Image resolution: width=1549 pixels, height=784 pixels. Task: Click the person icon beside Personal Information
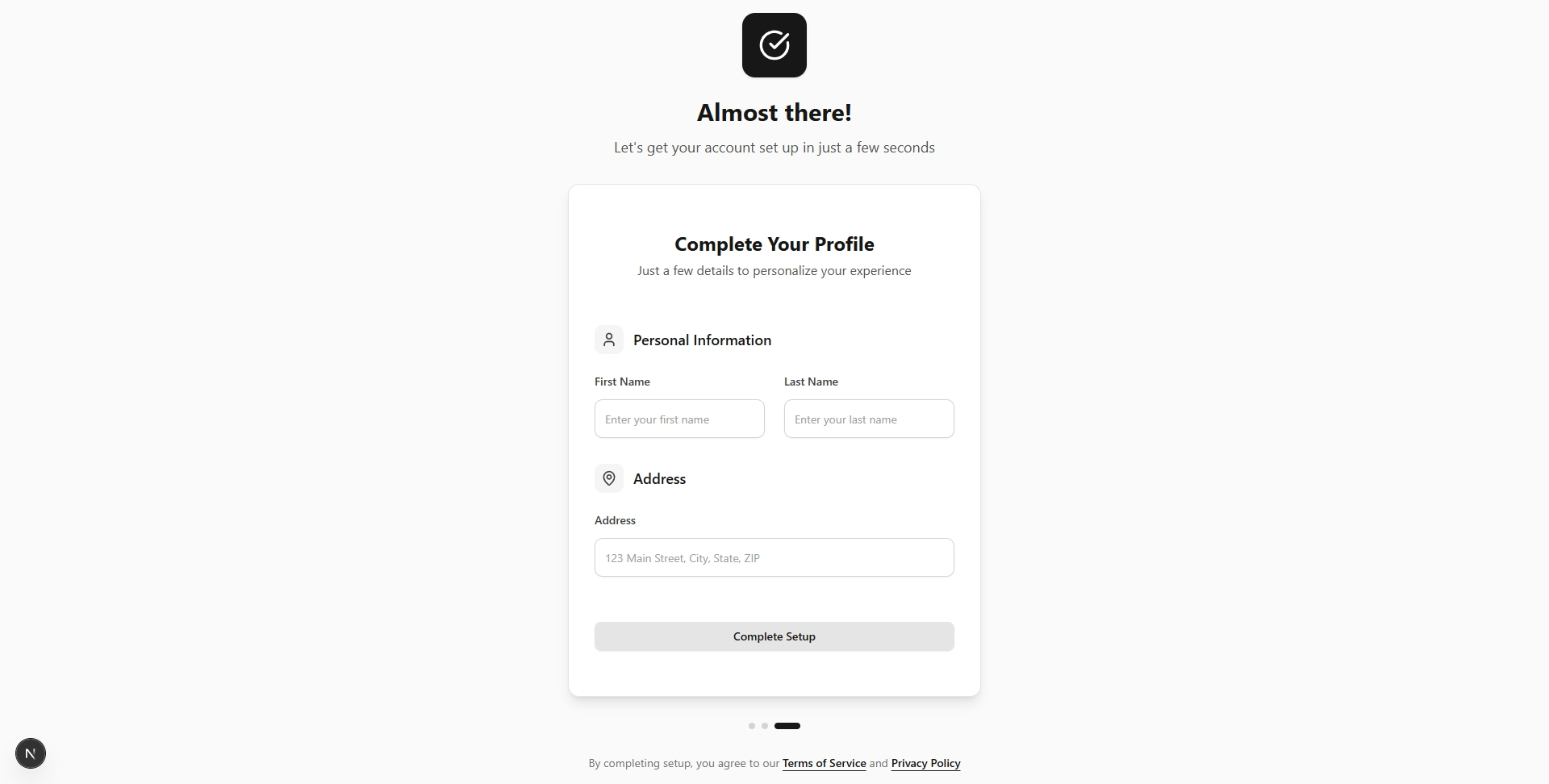[609, 340]
